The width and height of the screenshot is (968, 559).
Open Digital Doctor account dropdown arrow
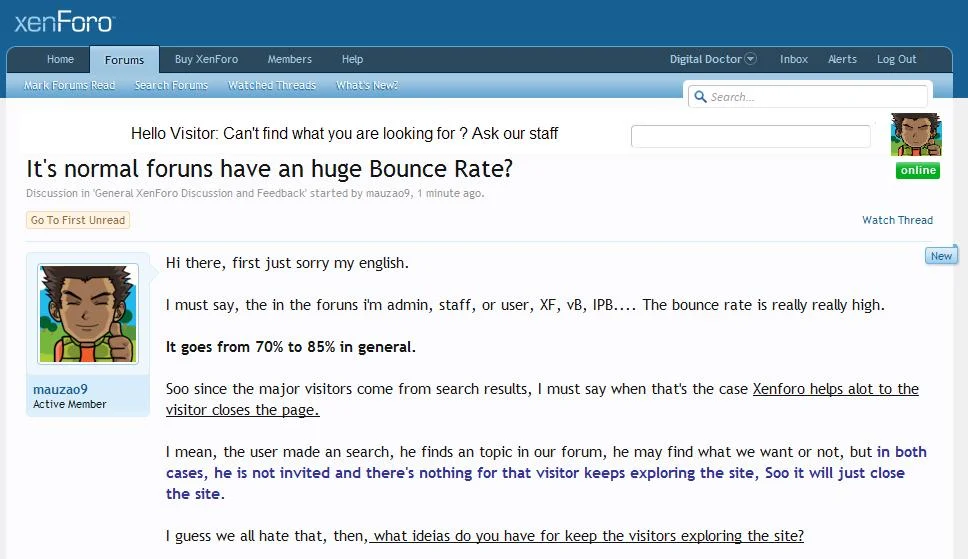pos(751,59)
